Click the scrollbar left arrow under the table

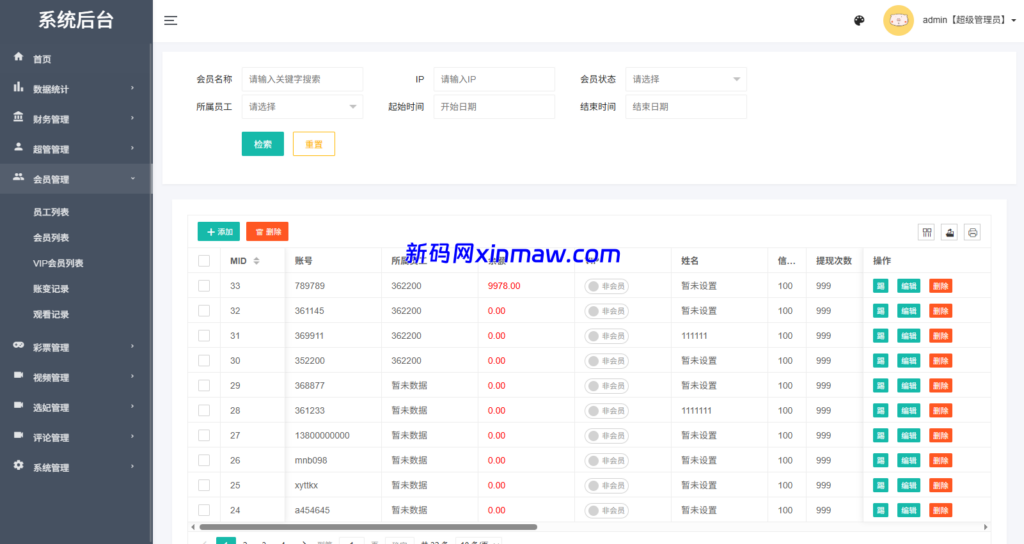tap(193, 527)
